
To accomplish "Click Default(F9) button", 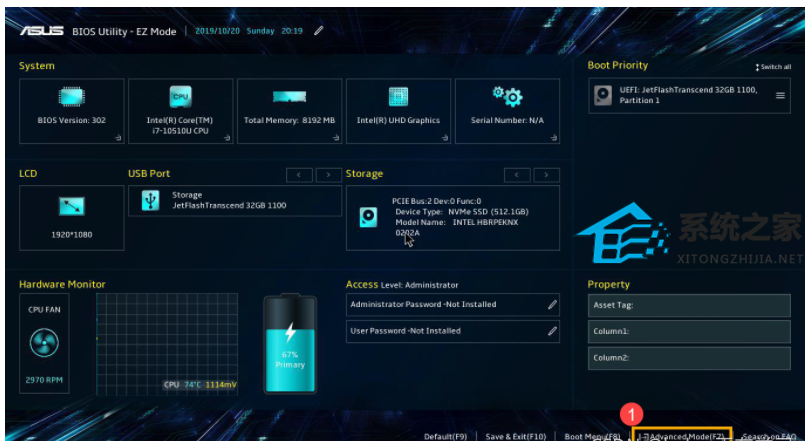I will point(445,436).
